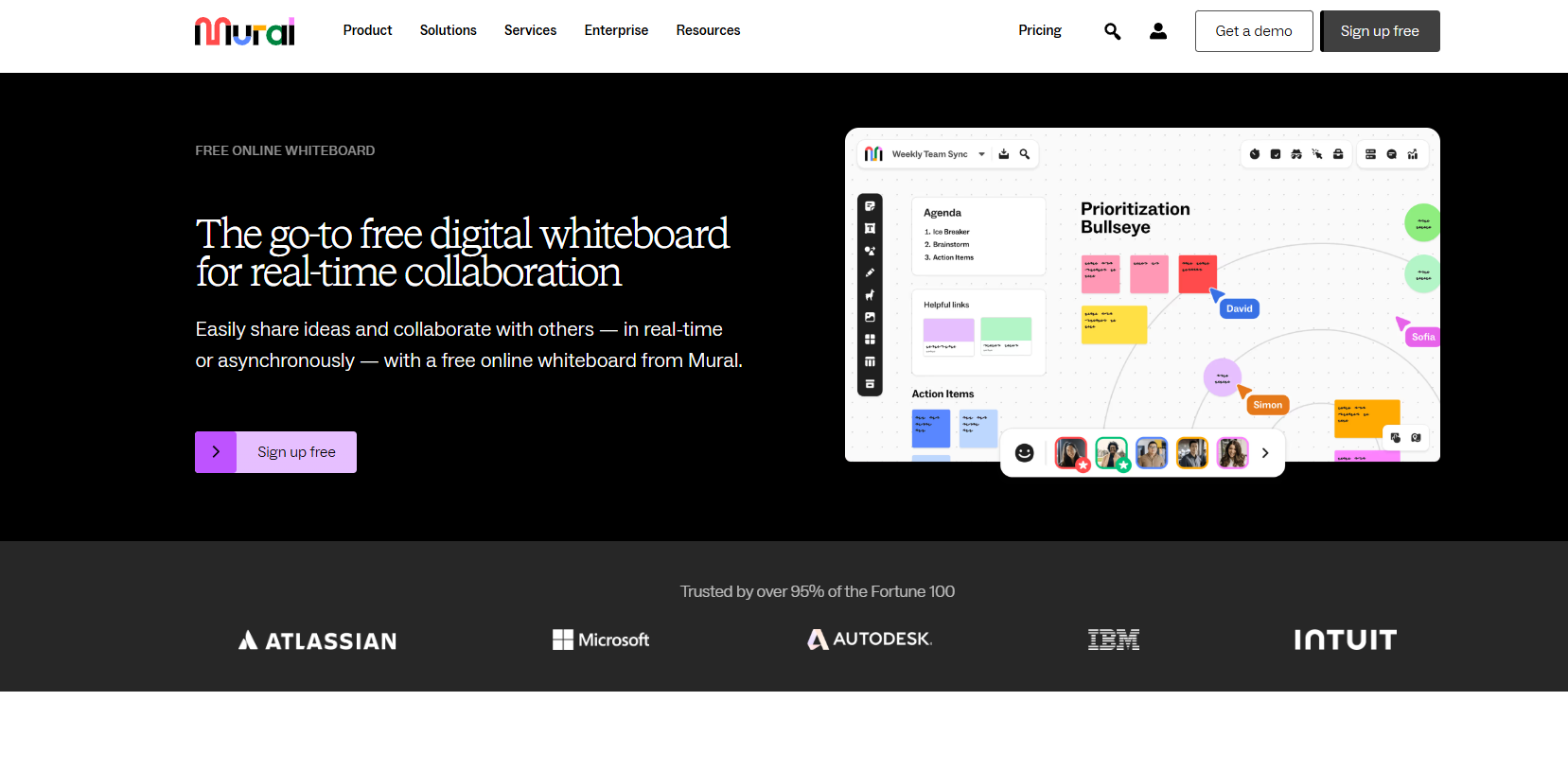Click the hand move-mode icon on whiteboard
The height and width of the screenshot is (771, 1568).
pos(1396,438)
